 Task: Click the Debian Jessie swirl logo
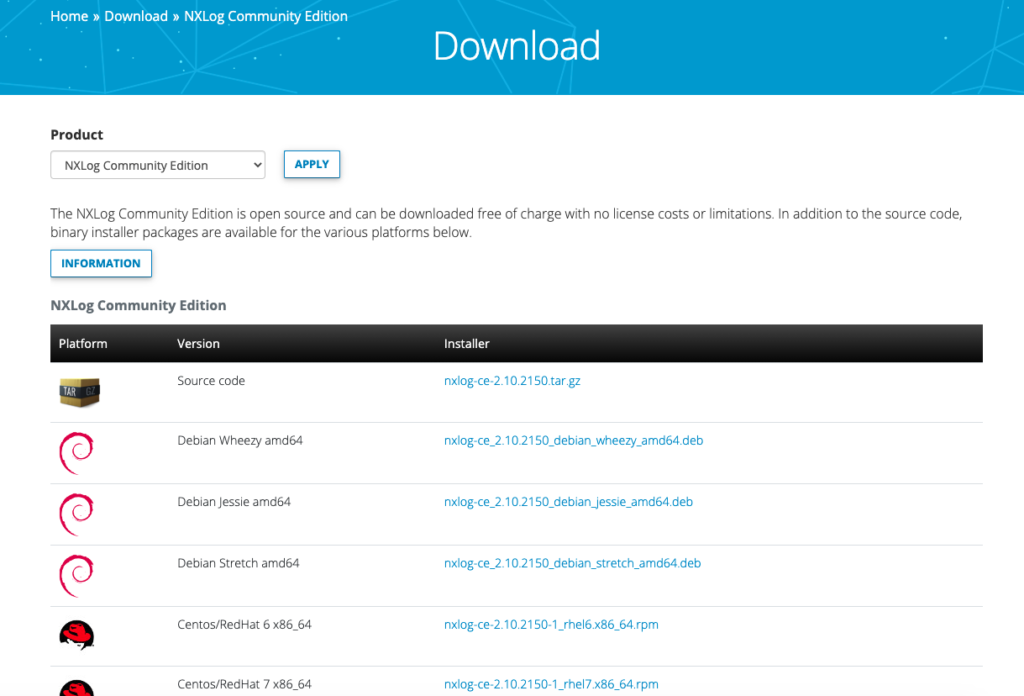click(76, 514)
